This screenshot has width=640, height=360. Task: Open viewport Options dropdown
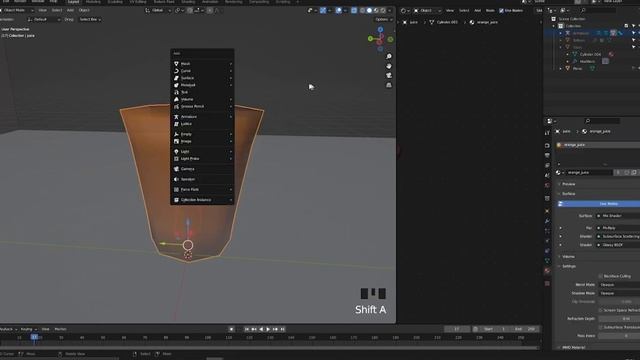pos(383,20)
